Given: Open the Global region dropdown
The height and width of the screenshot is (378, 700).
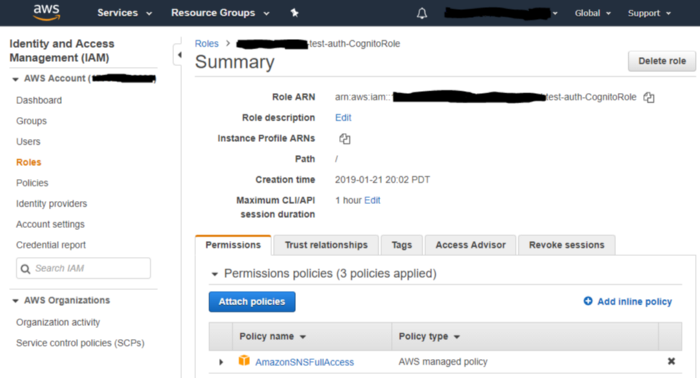Looking at the screenshot, I should point(592,13).
